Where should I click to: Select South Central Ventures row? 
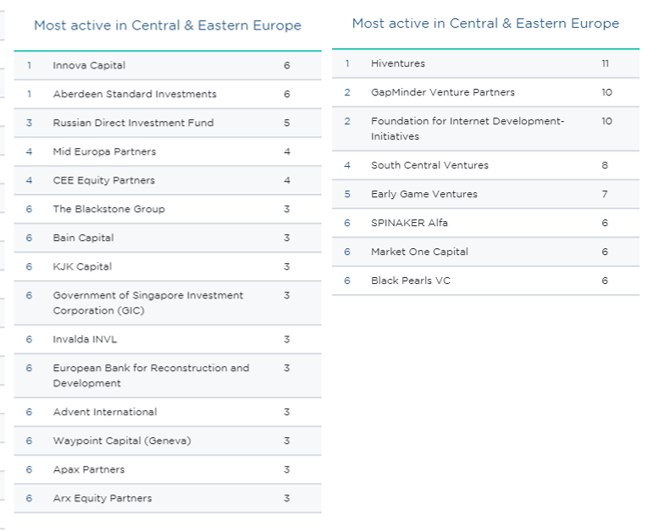tap(486, 165)
